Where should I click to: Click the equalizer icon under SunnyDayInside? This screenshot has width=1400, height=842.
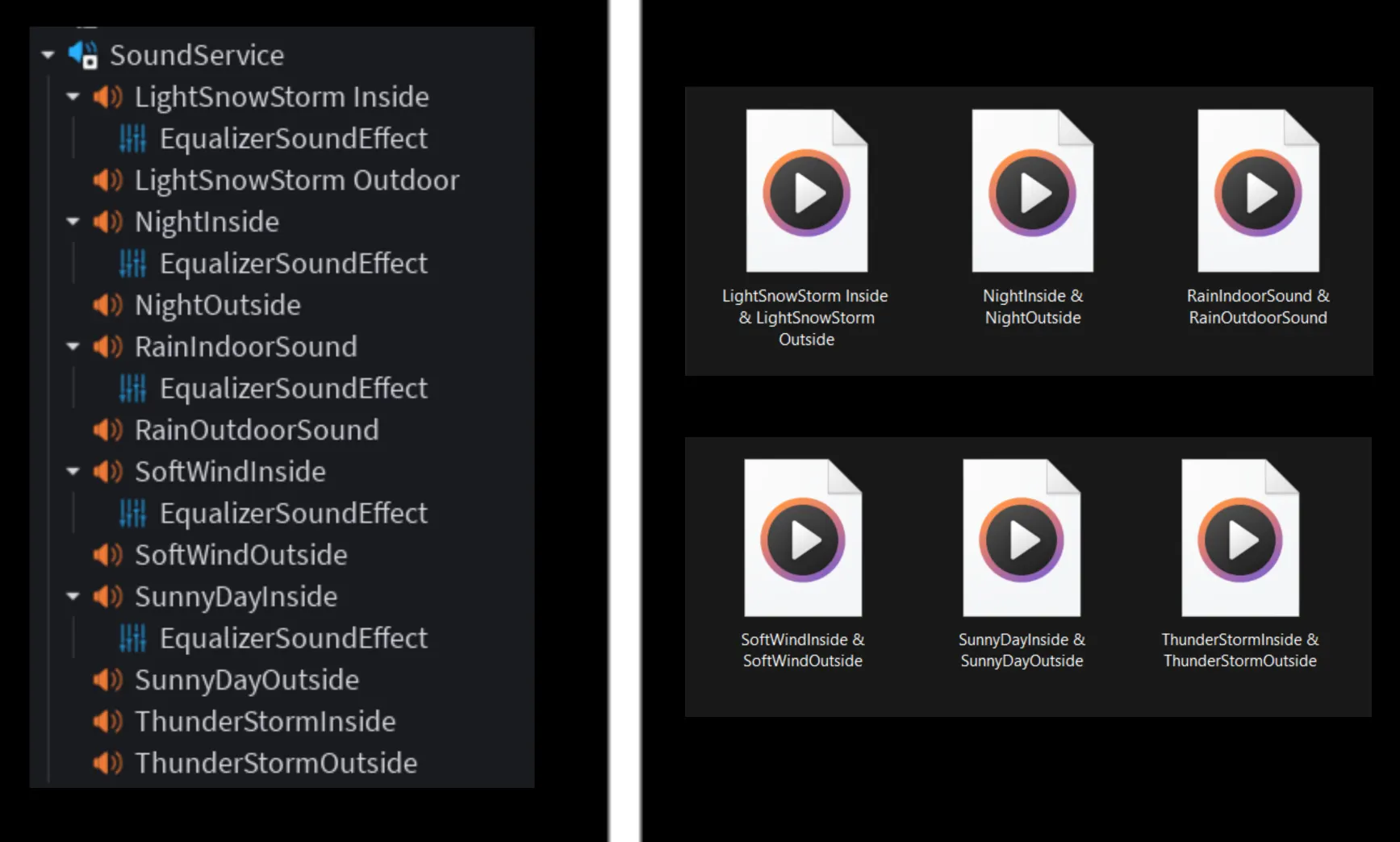(x=132, y=639)
